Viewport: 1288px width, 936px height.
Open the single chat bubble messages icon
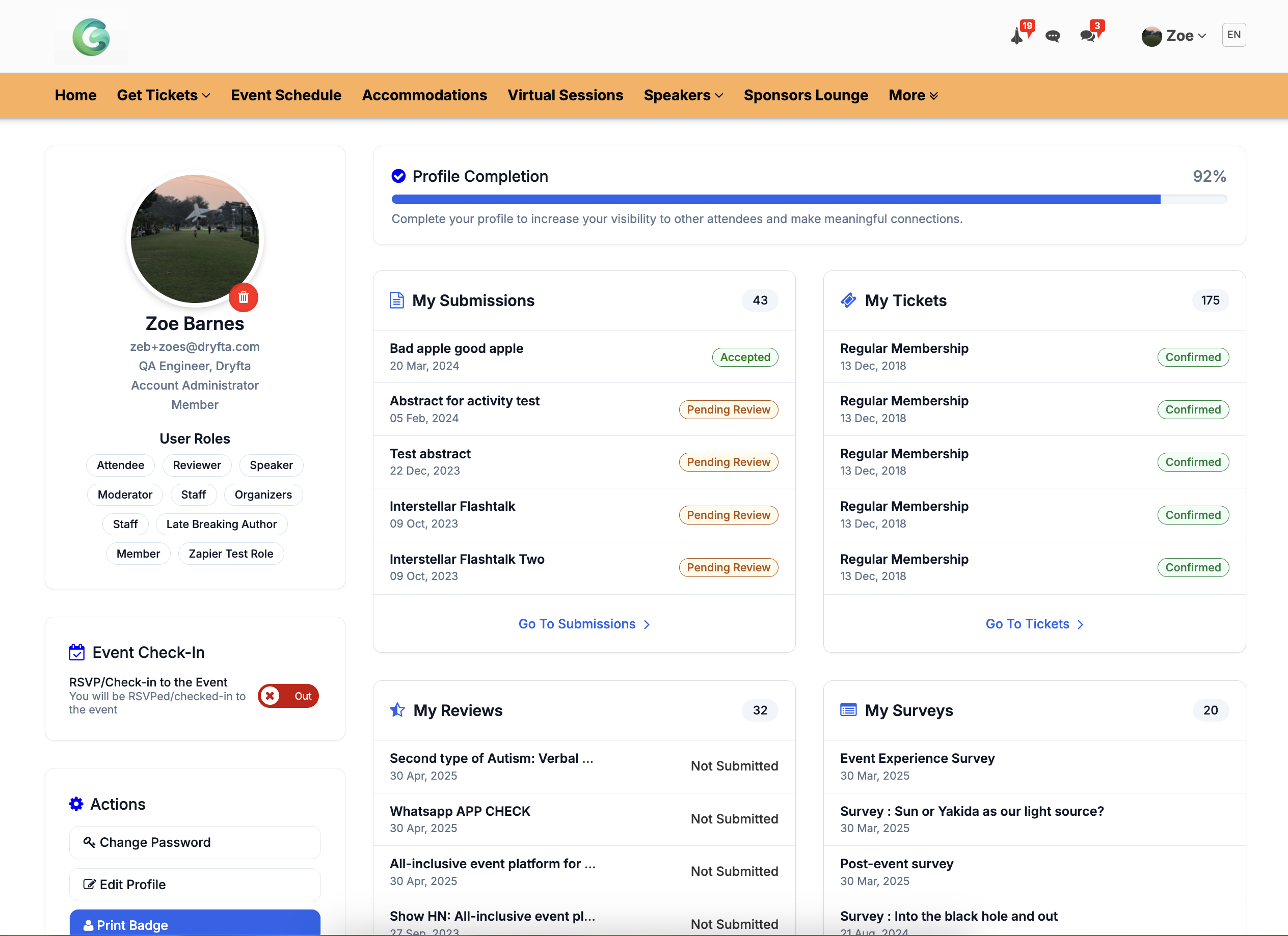[x=1052, y=36]
